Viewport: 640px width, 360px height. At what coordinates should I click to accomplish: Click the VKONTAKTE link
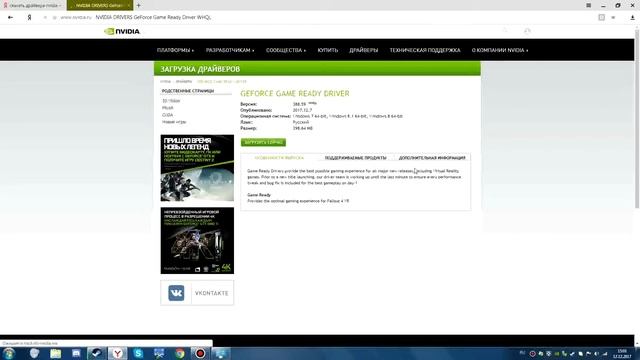[211, 293]
